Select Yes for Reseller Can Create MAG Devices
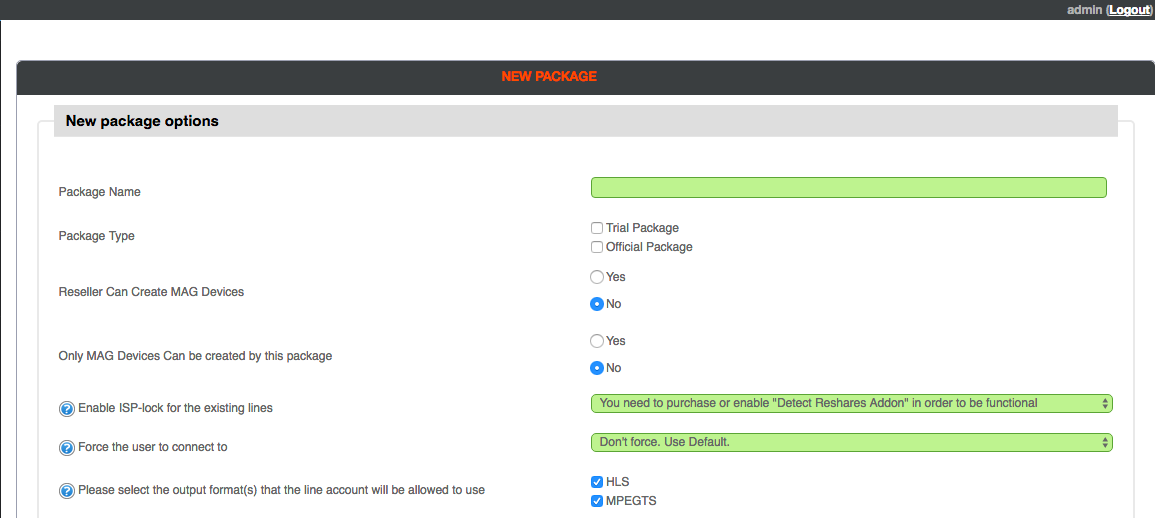The width and height of the screenshot is (1155, 518). point(597,277)
